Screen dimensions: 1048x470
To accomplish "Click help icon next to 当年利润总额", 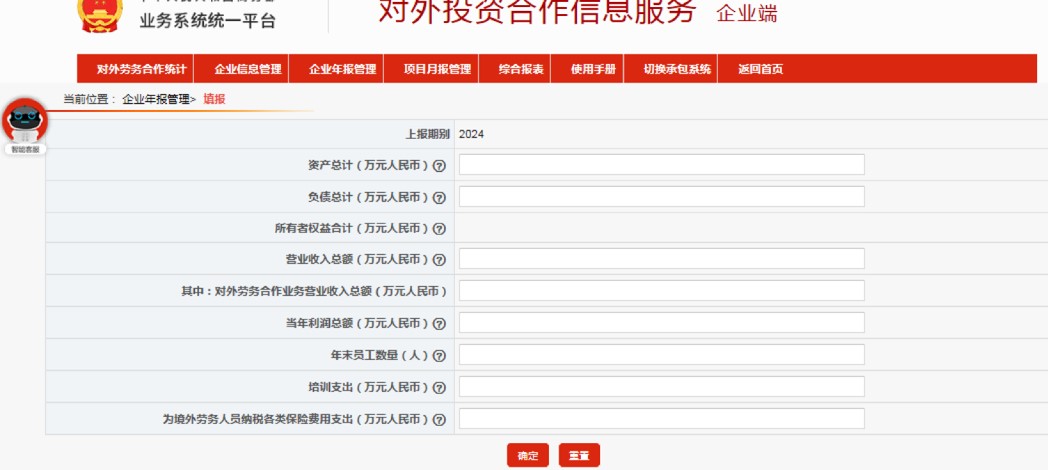I will pyautogui.click(x=439, y=324).
